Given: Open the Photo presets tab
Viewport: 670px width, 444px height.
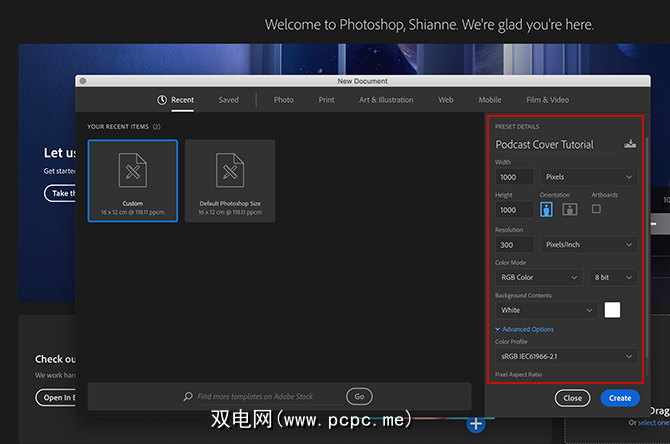Looking at the screenshot, I should tap(284, 100).
